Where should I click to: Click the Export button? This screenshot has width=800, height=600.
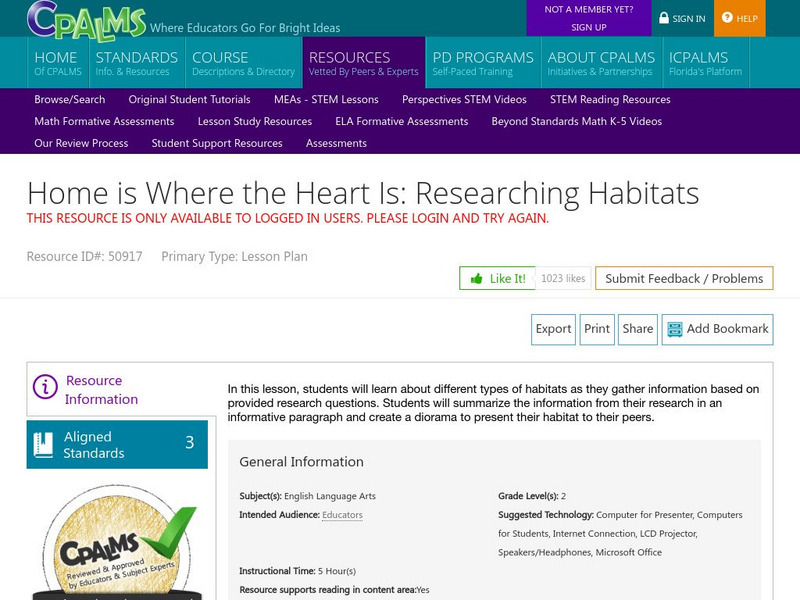pyautogui.click(x=553, y=329)
